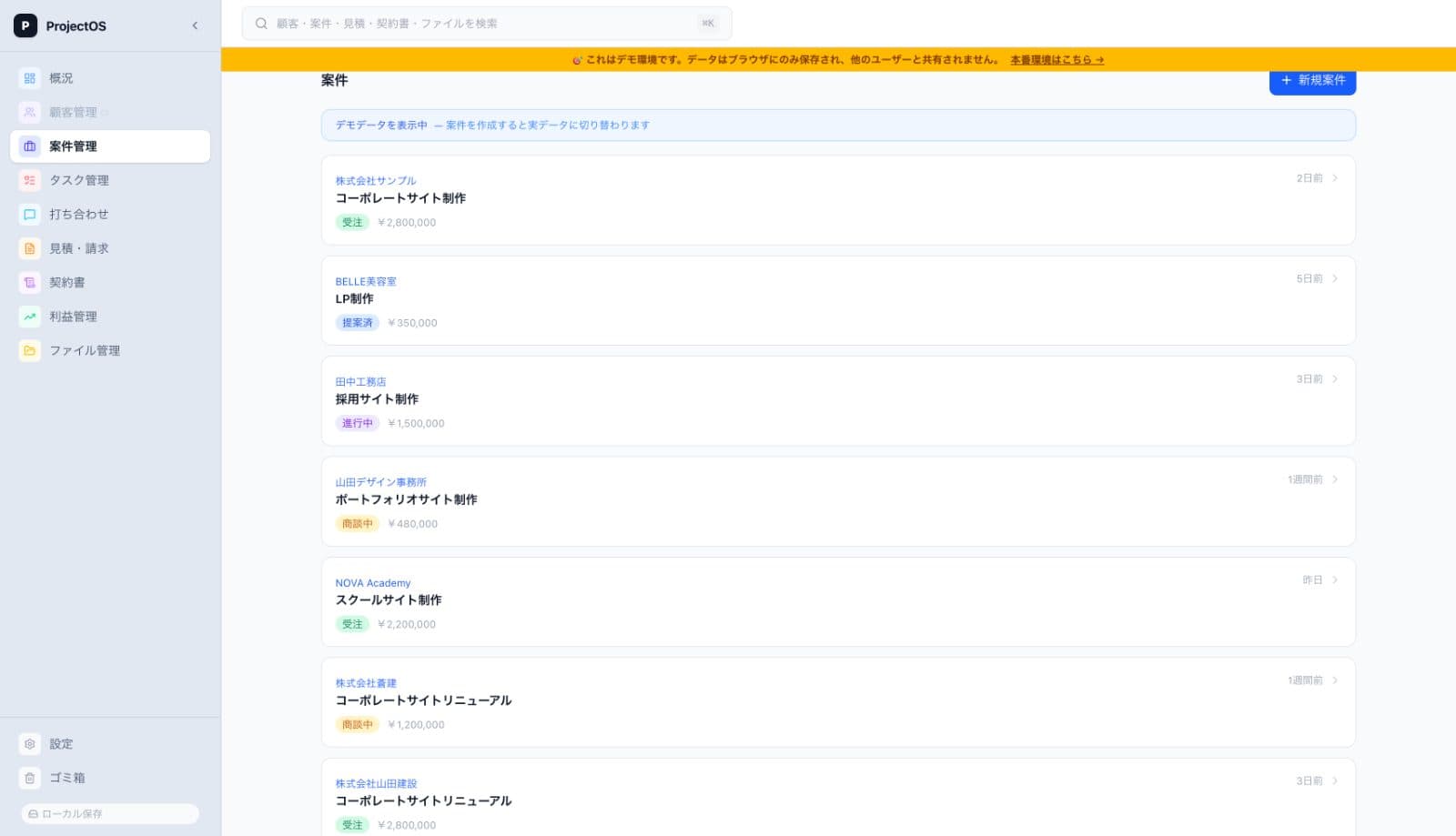Open 契約書 menu entry
The width and height of the screenshot is (1456, 836).
110,283
